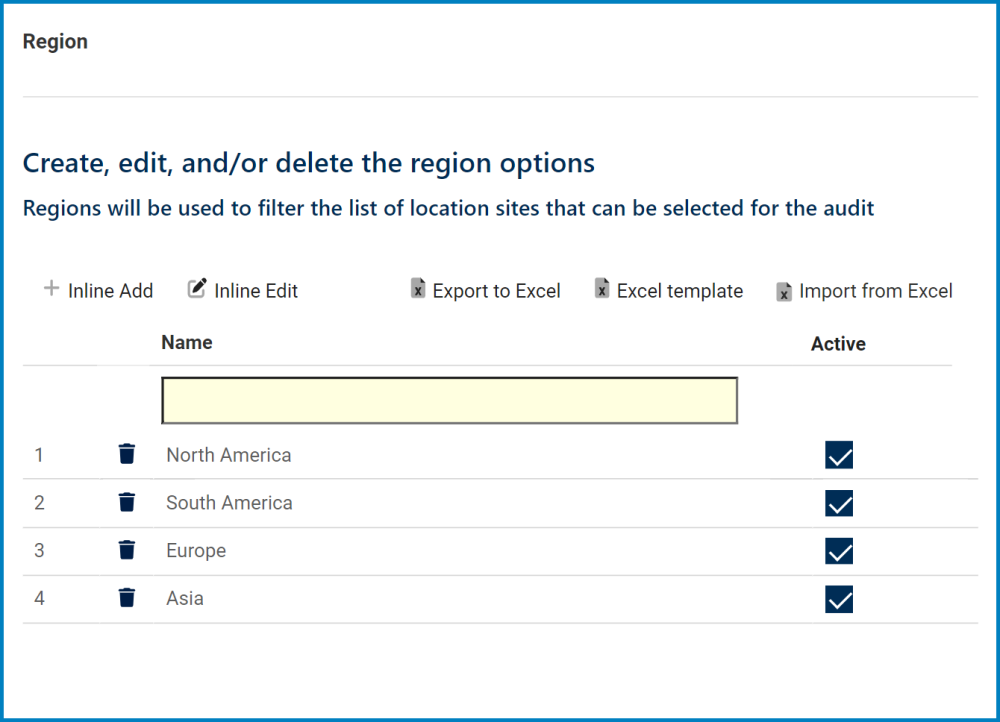Toggle the Asia Active checkbox
Image resolution: width=1000 pixels, height=722 pixels.
(x=839, y=599)
